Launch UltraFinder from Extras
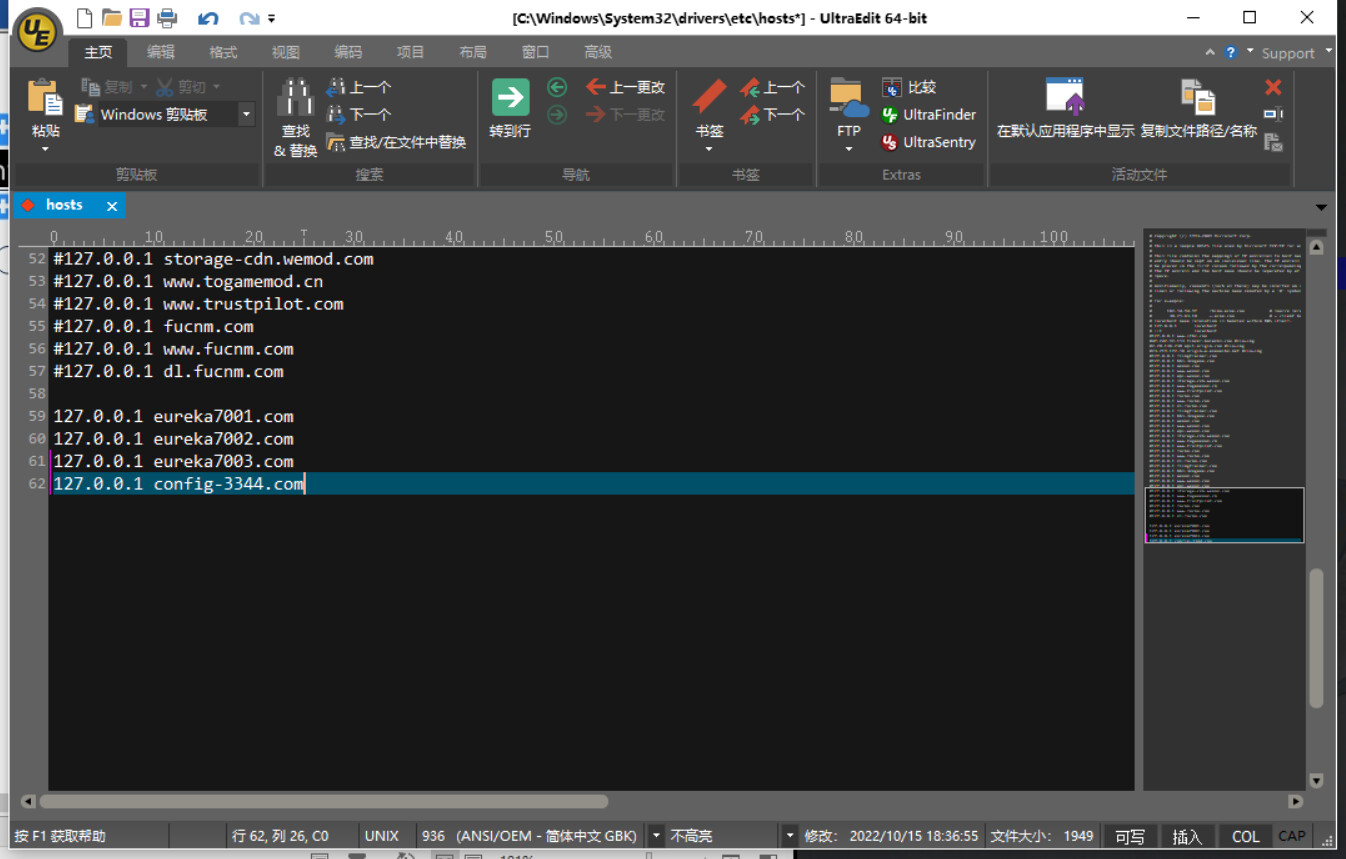Image resolution: width=1346 pixels, height=859 pixels. pyautogui.click(x=928, y=114)
